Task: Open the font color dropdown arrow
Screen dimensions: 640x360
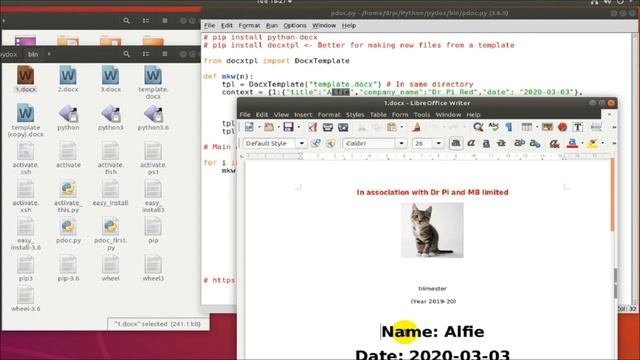Action: click(x=582, y=143)
